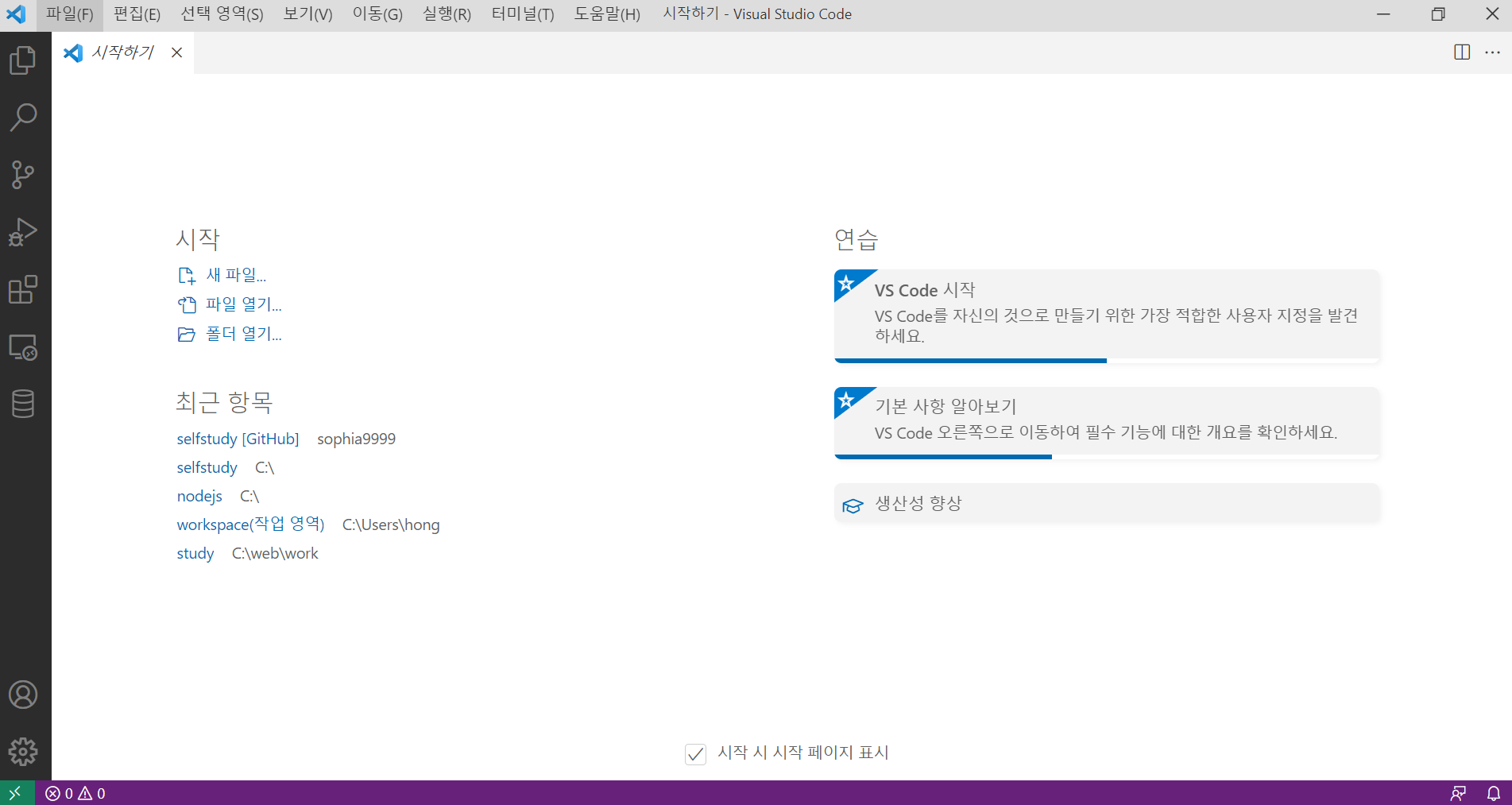Screen dimensions: 1512x805
Task: Restore down the VS Code window
Action: pos(1438,14)
